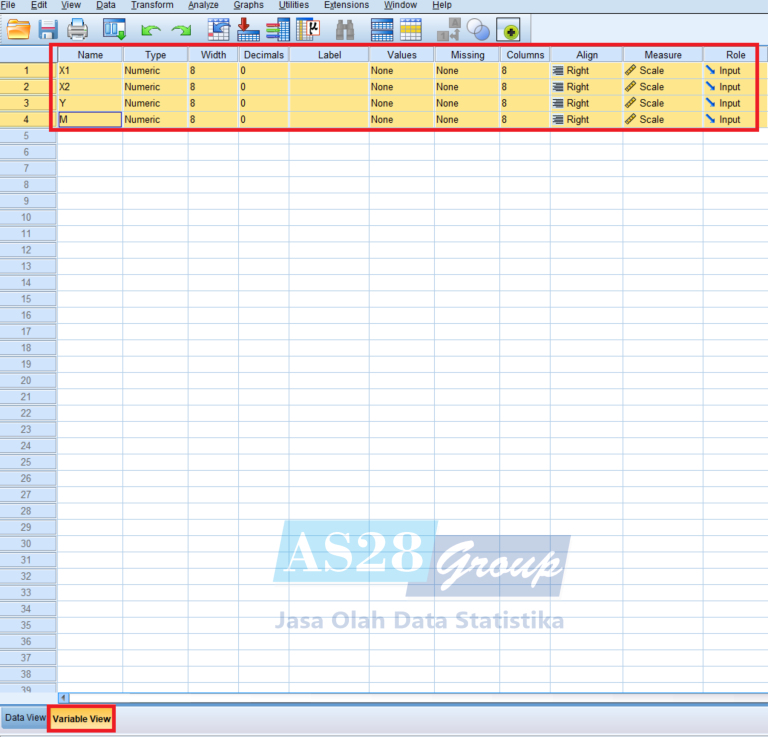Click the Save file floppy disk icon
Screen dimensions: 768x737
point(47,29)
